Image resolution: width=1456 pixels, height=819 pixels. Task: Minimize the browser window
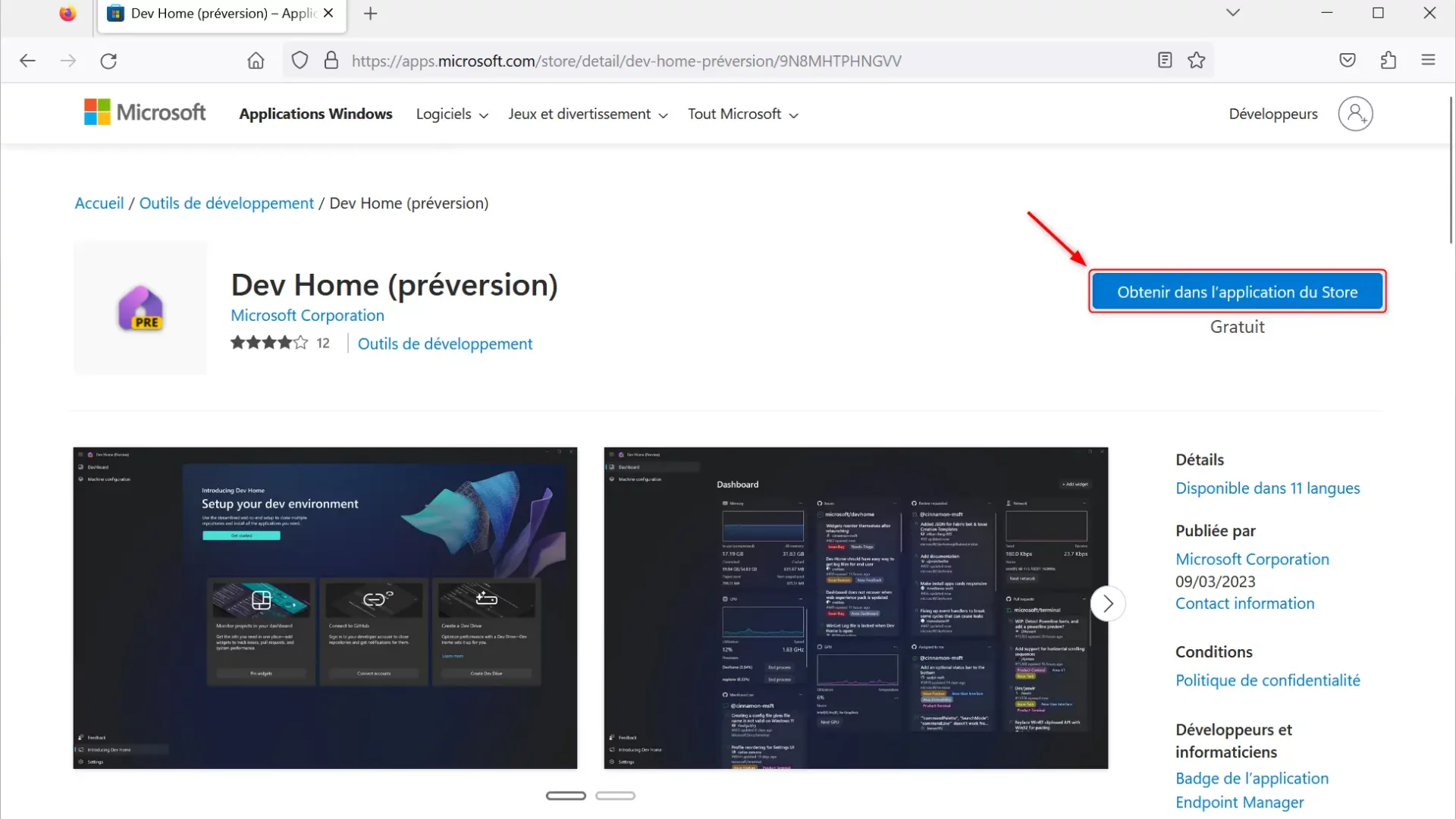click(x=1326, y=13)
